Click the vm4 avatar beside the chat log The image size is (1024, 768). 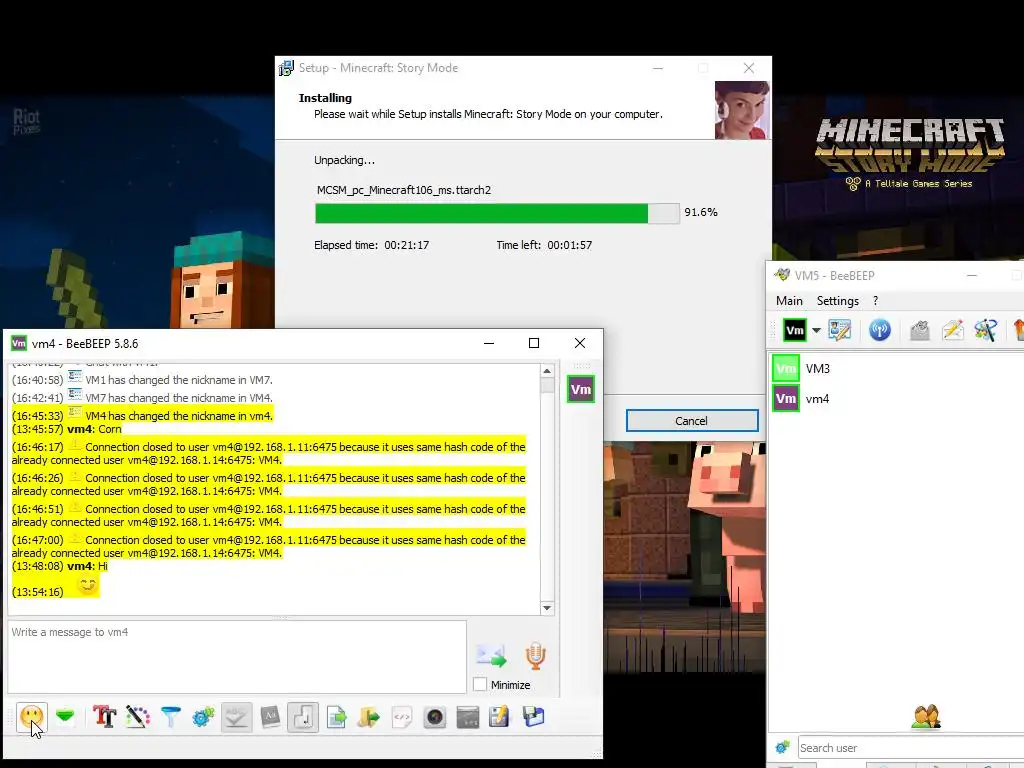(x=581, y=389)
